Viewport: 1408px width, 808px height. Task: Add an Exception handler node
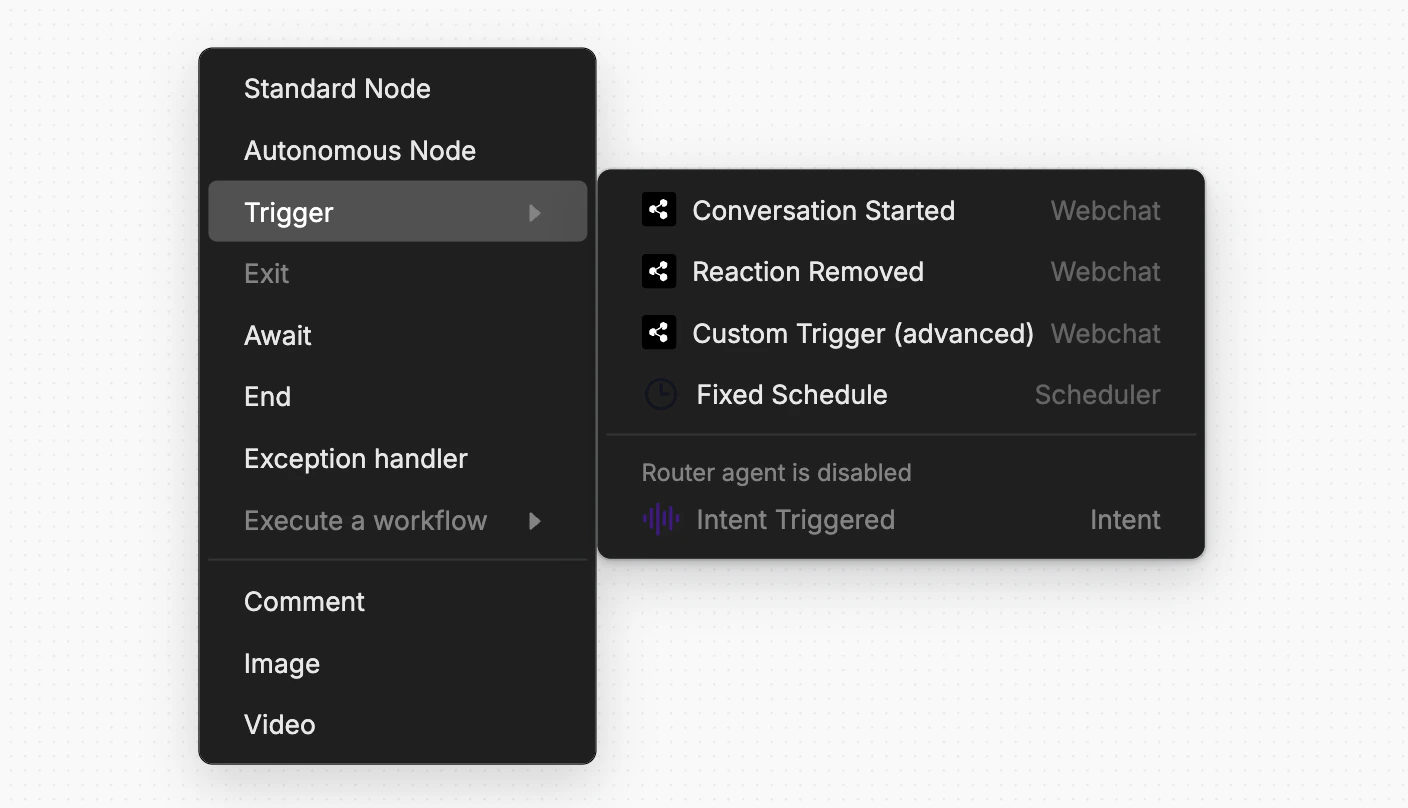tap(397, 458)
